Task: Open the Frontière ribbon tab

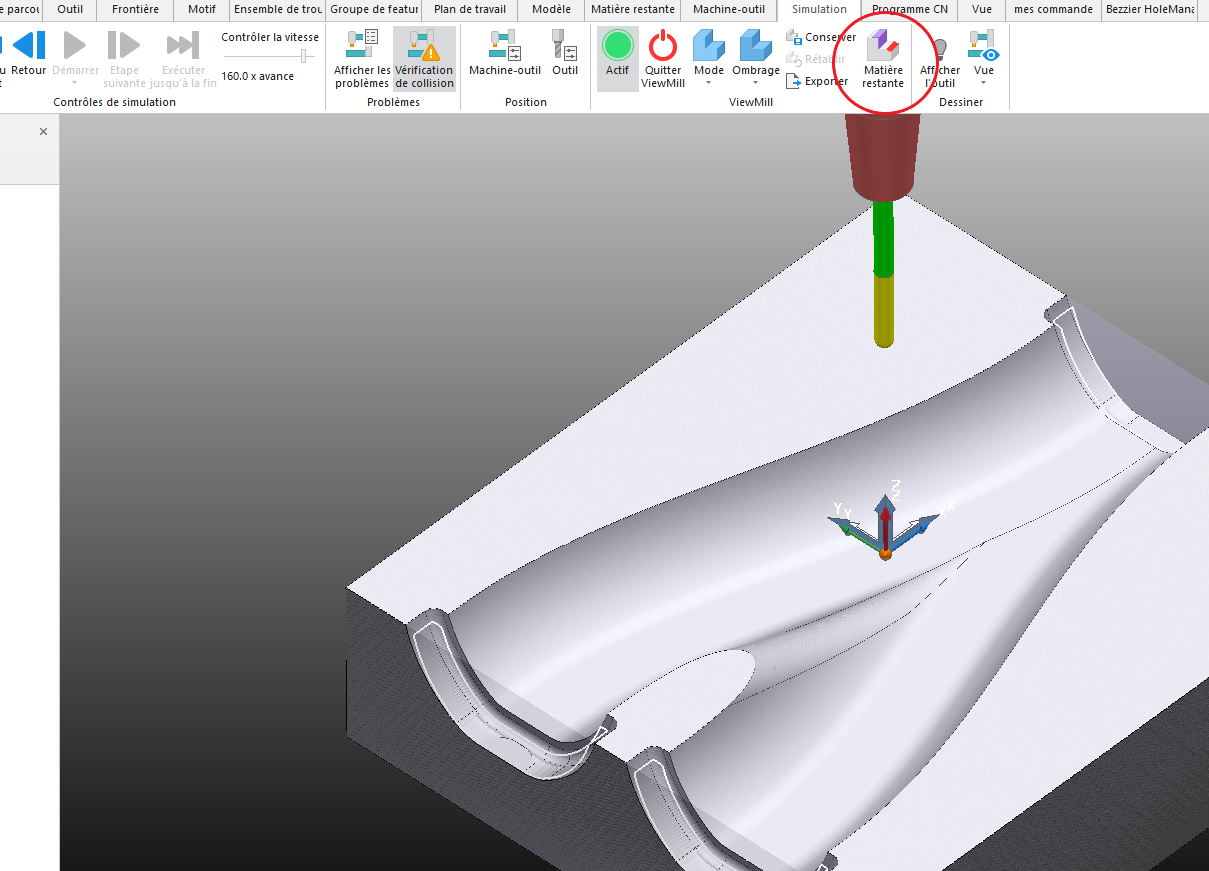Action: click(135, 10)
